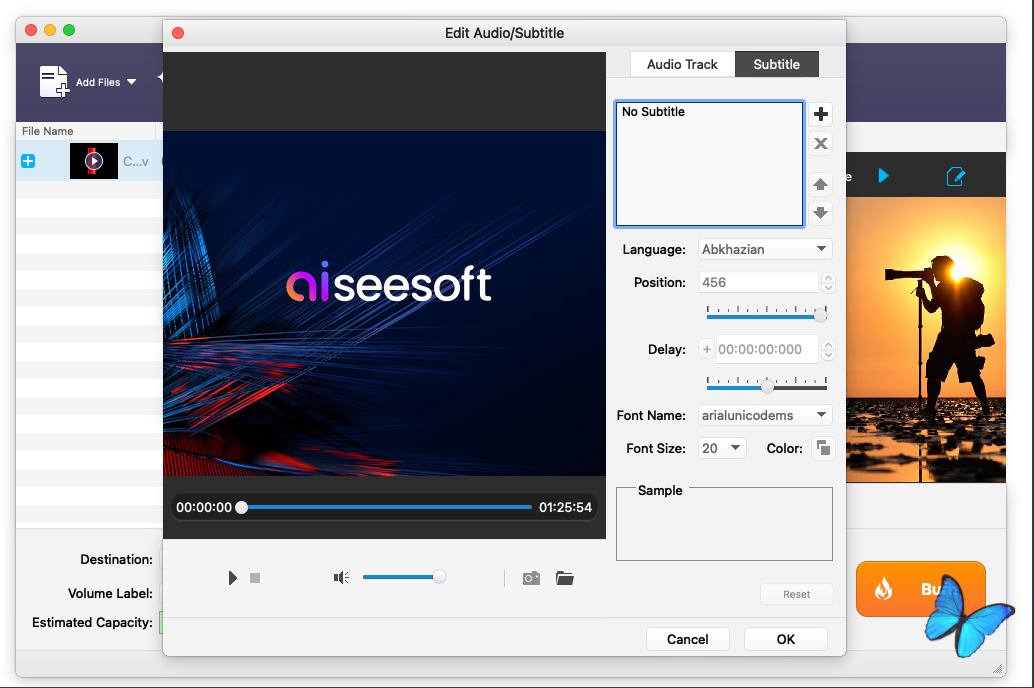Take a snapshot with the camera icon

click(x=531, y=578)
